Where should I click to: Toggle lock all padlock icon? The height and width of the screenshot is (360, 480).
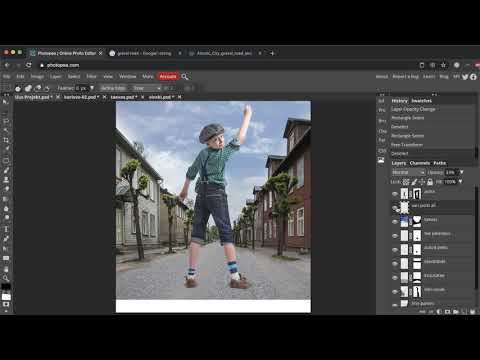coord(430,182)
